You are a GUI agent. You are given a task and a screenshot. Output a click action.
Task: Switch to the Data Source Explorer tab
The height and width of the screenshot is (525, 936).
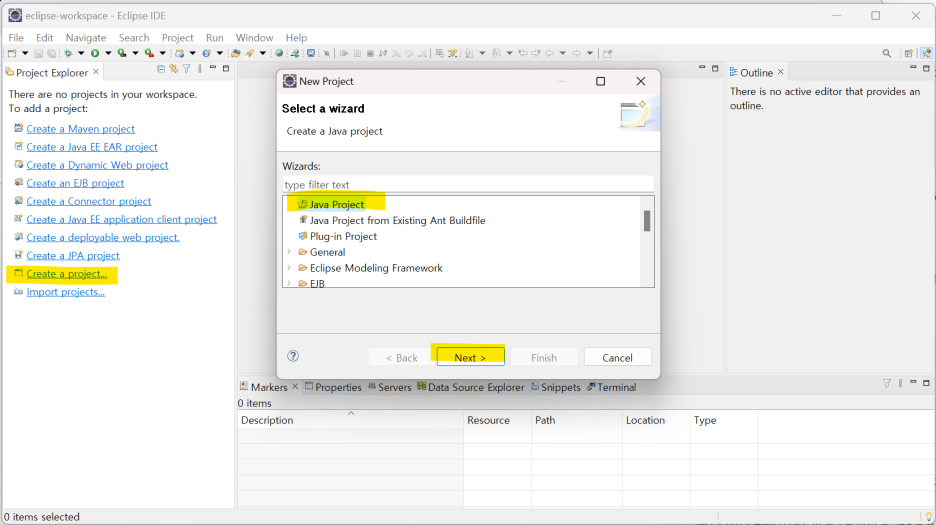point(470,387)
